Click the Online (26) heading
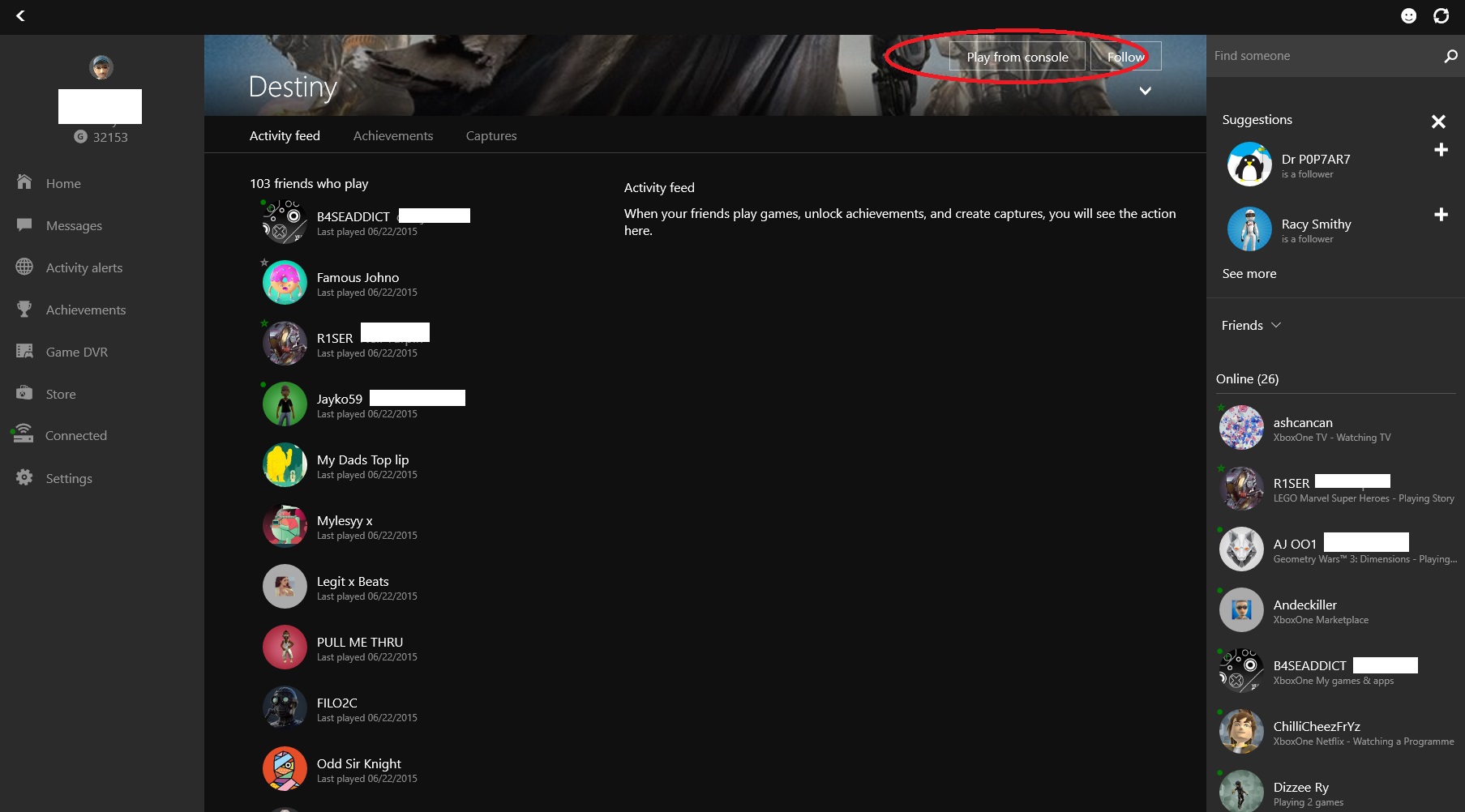 1247,378
